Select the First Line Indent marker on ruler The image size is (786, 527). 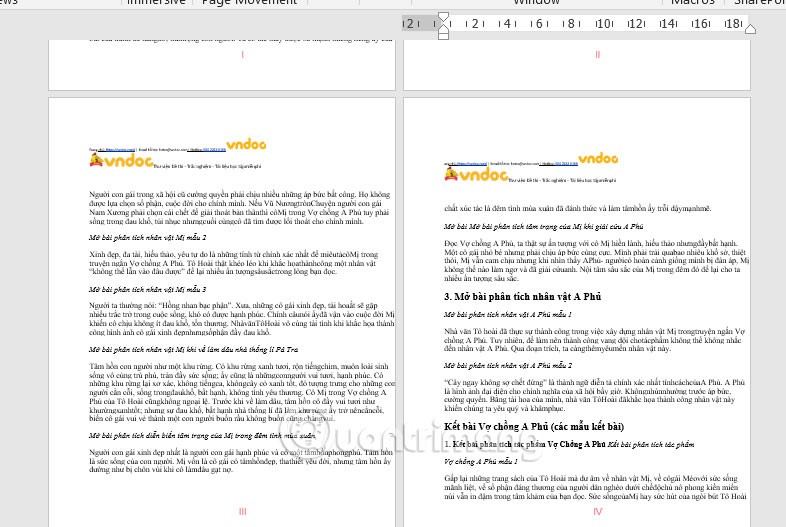tap(444, 17)
